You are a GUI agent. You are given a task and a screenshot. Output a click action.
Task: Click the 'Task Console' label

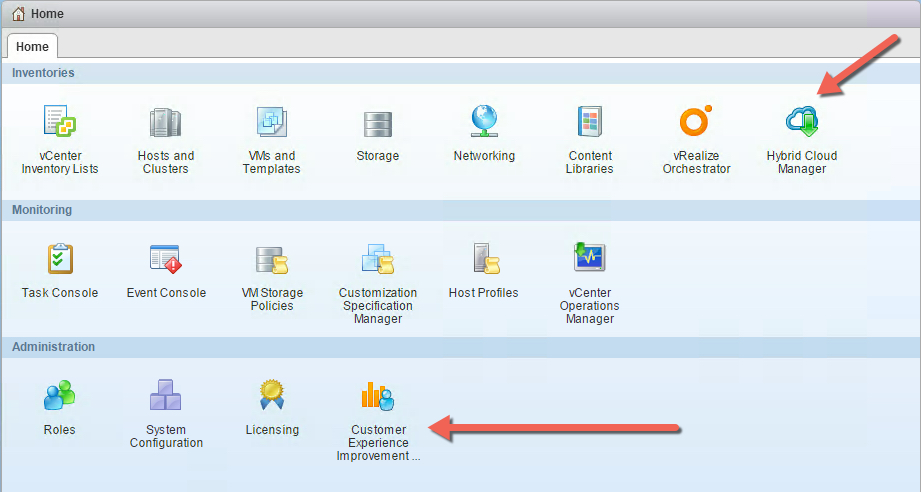coord(60,292)
